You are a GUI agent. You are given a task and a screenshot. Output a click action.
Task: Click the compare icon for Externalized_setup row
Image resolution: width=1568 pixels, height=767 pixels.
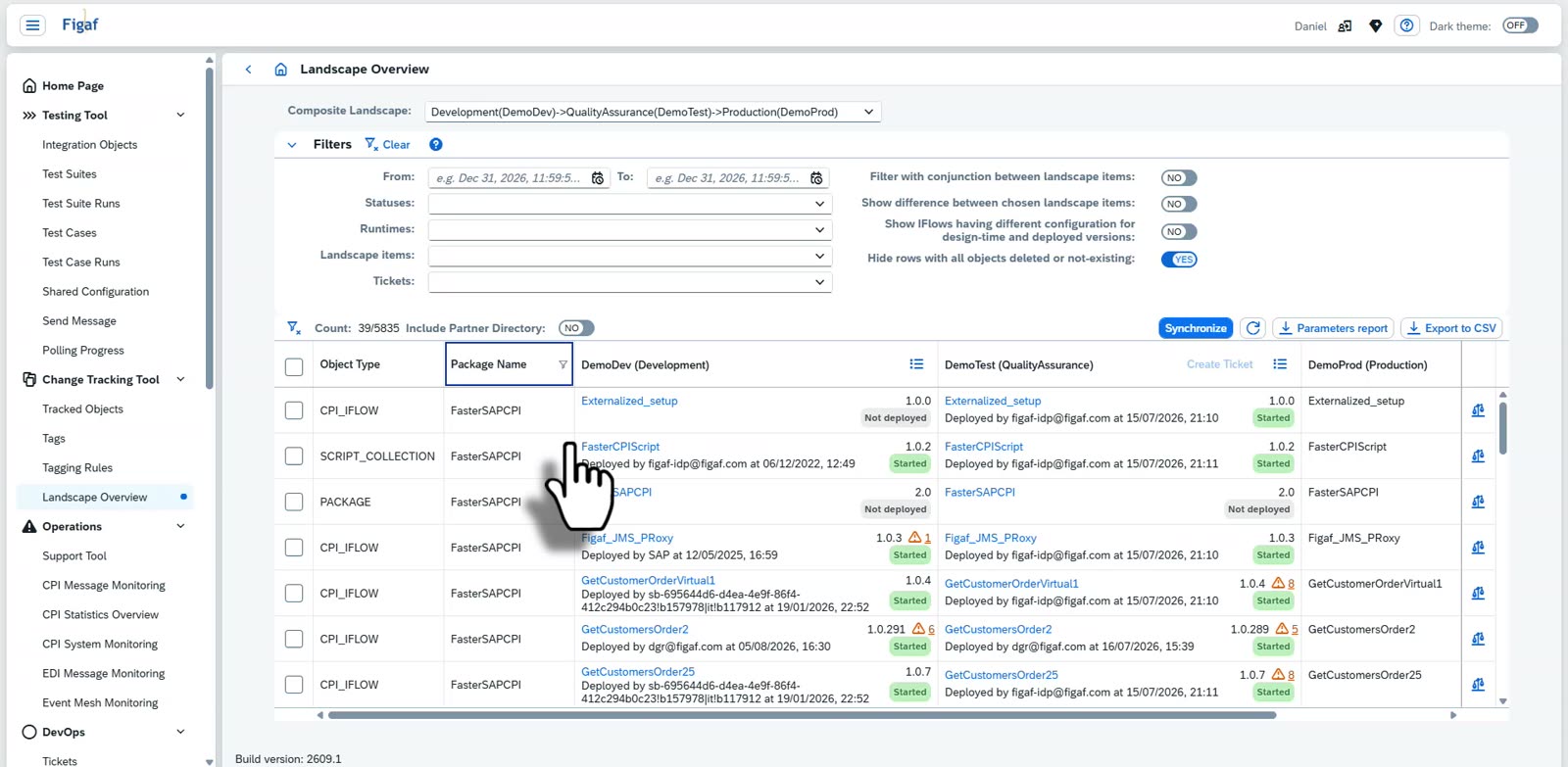(x=1478, y=410)
